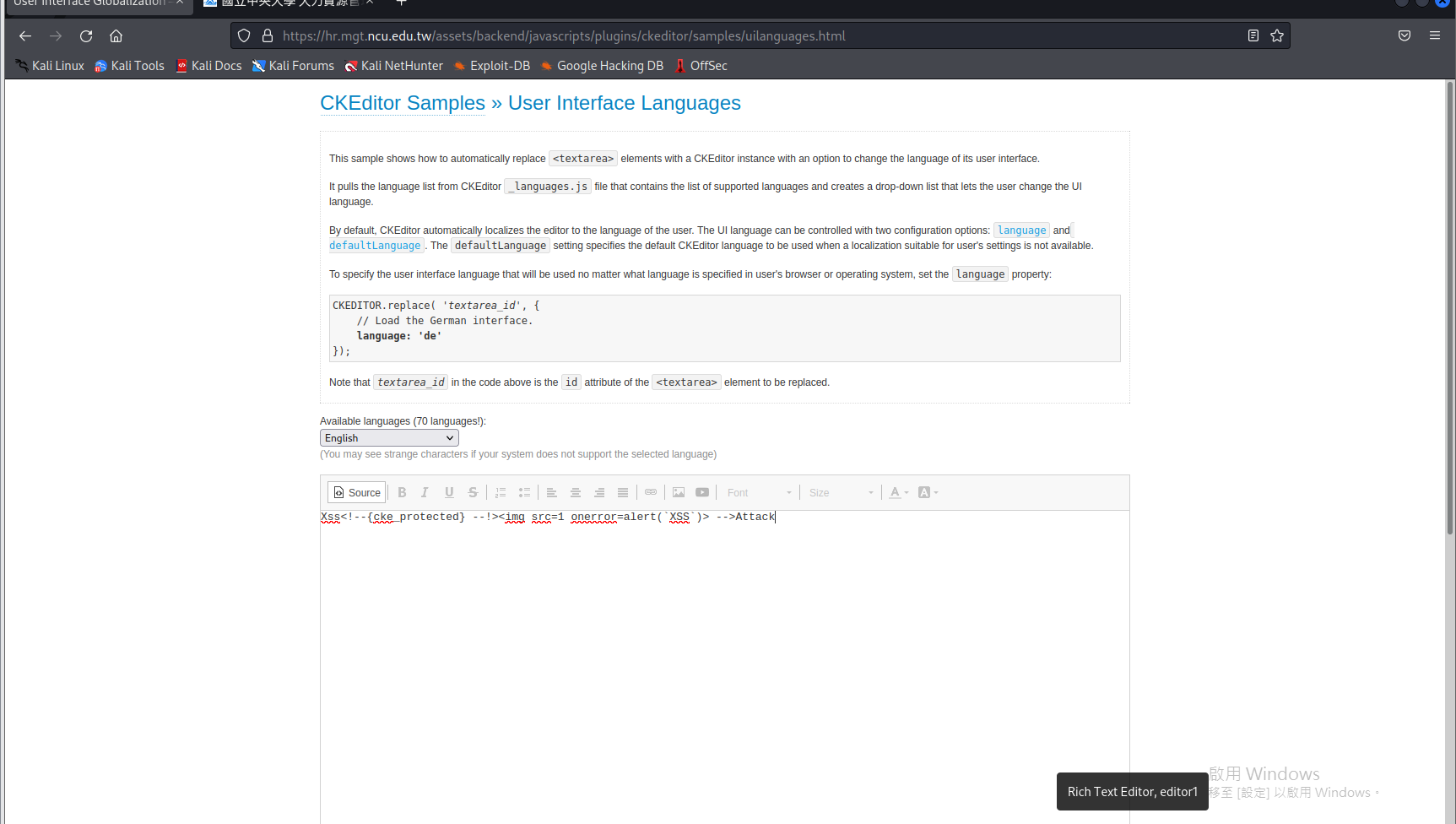Screen dimensions: 1456x824
Task: Go forward to the next page
Action: pos(56,35)
